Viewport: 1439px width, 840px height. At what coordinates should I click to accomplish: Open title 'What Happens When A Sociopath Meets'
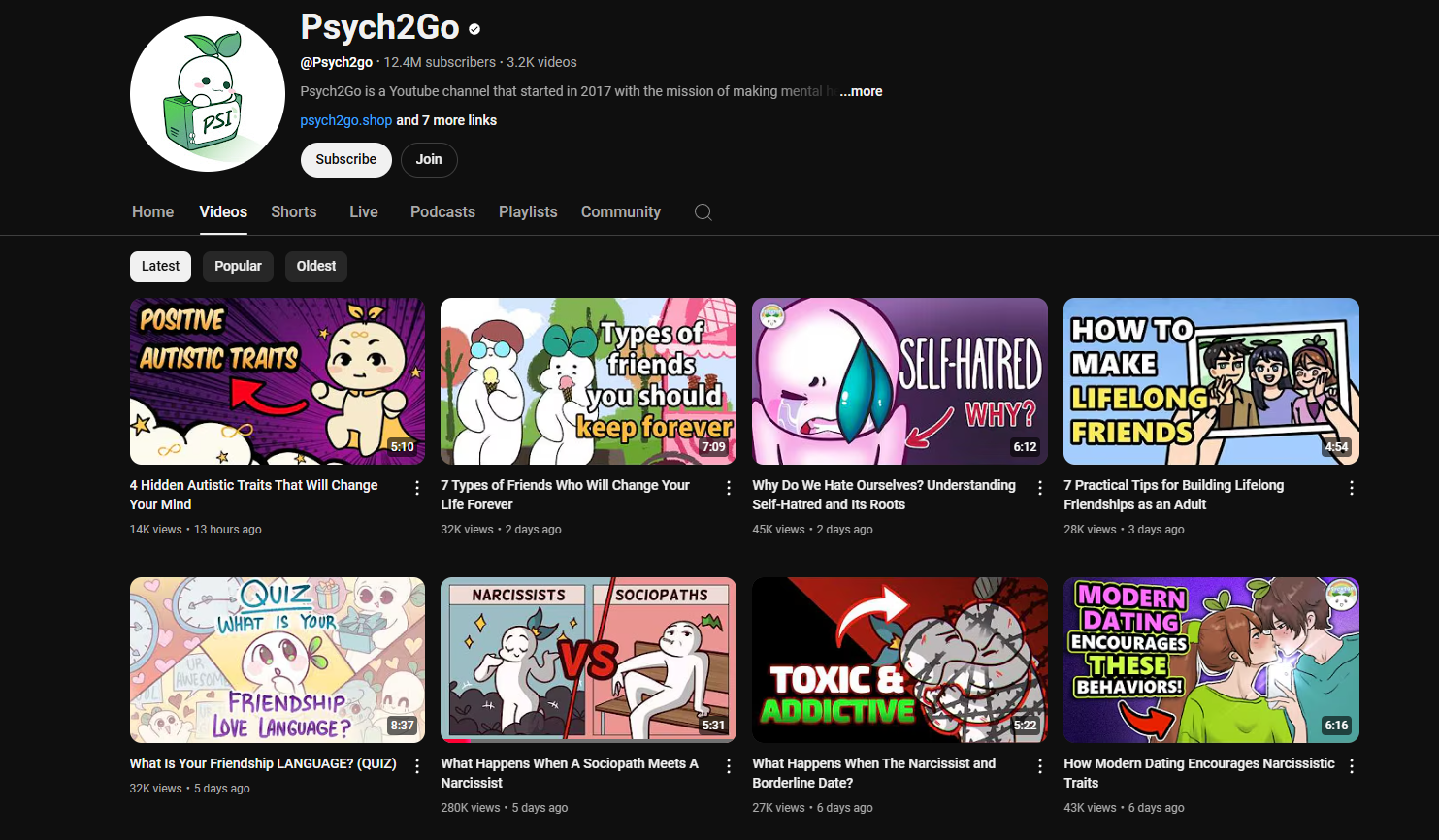tap(570, 773)
